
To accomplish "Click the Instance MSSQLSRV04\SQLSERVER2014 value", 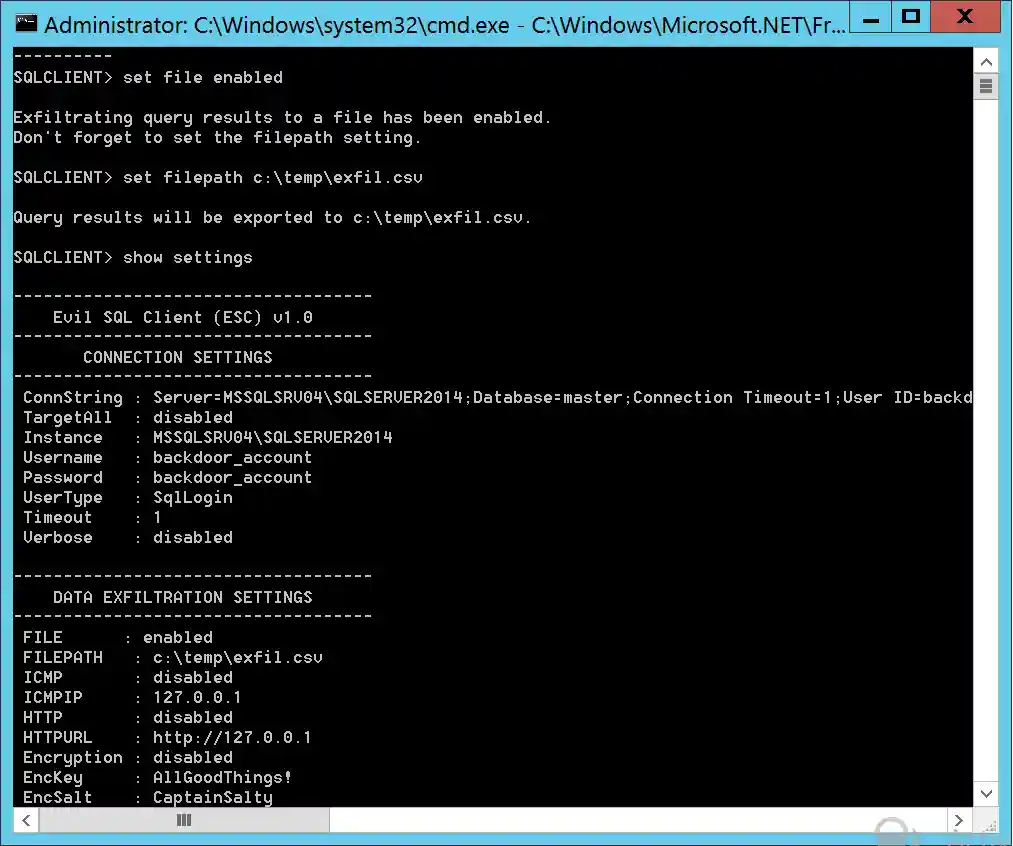I will 273,438.
